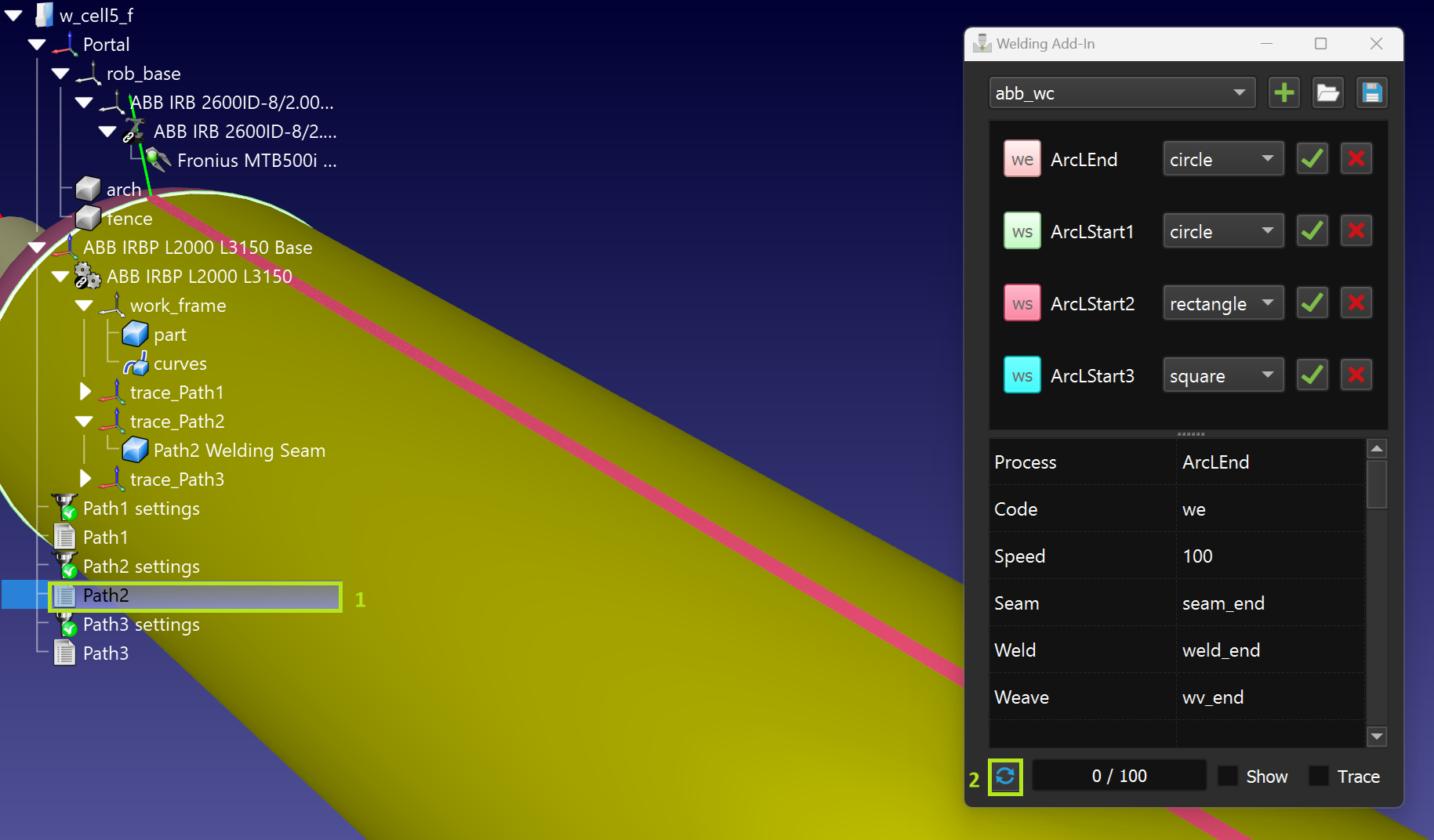Click the refresh button beside progress field
The width and height of the screenshot is (1434, 840).
click(x=1005, y=777)
